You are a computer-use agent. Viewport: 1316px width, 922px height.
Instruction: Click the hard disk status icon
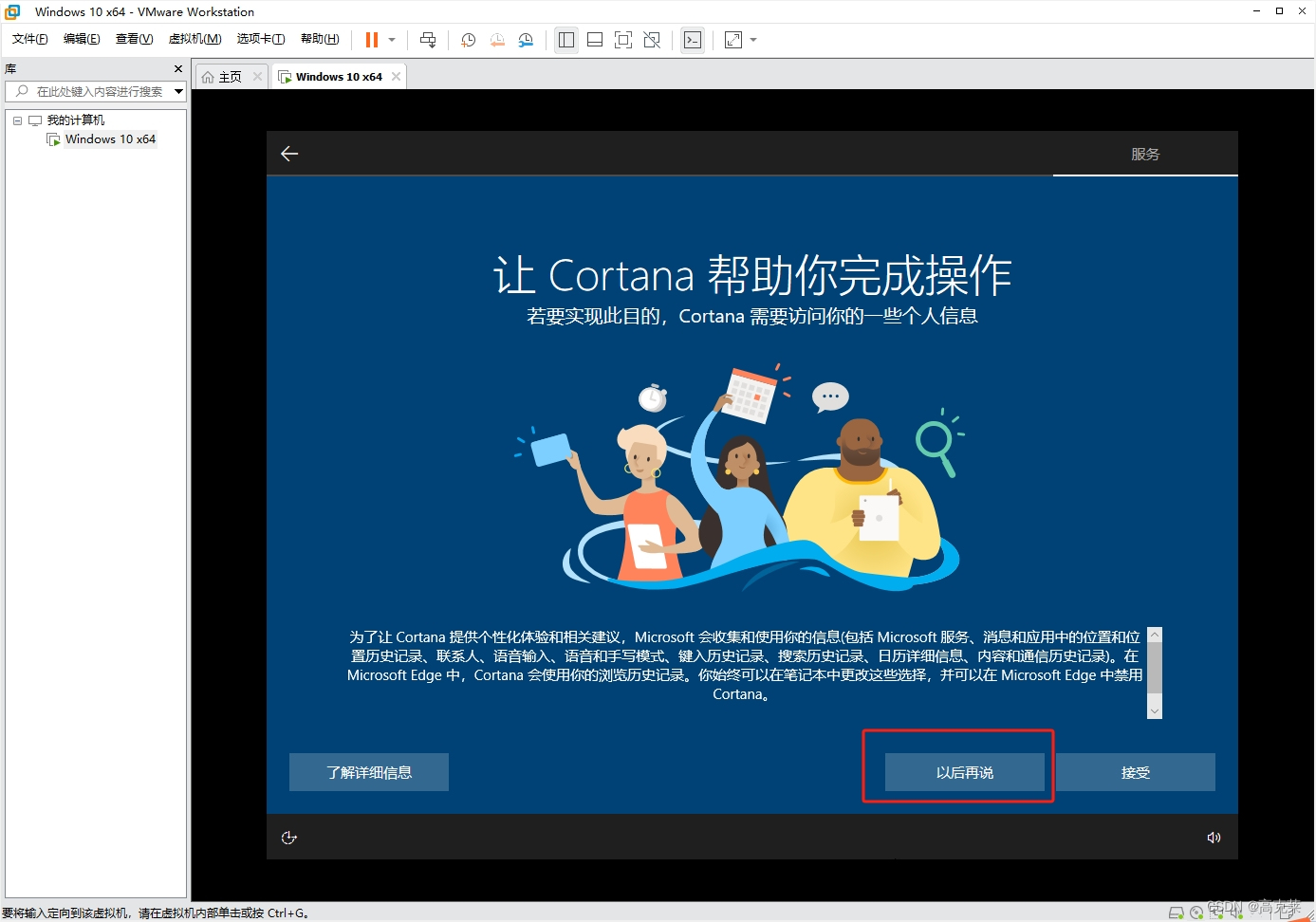click(x=1177, y=913)
